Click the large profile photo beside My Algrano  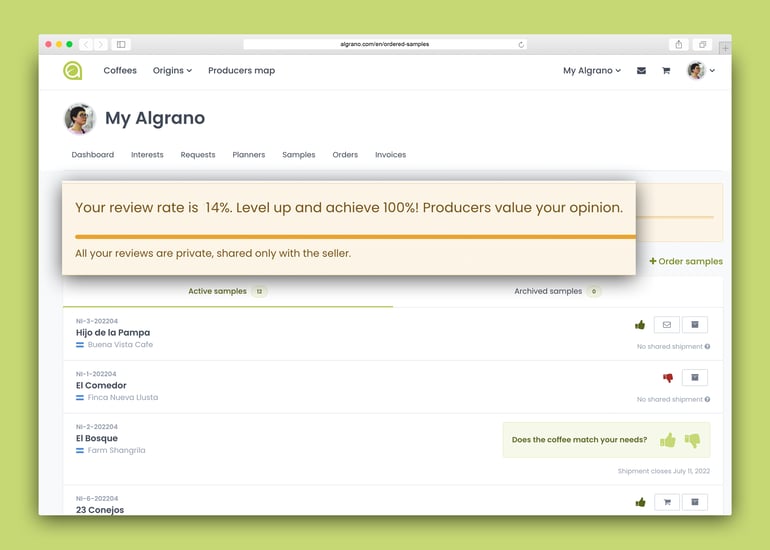click(80, 118)
